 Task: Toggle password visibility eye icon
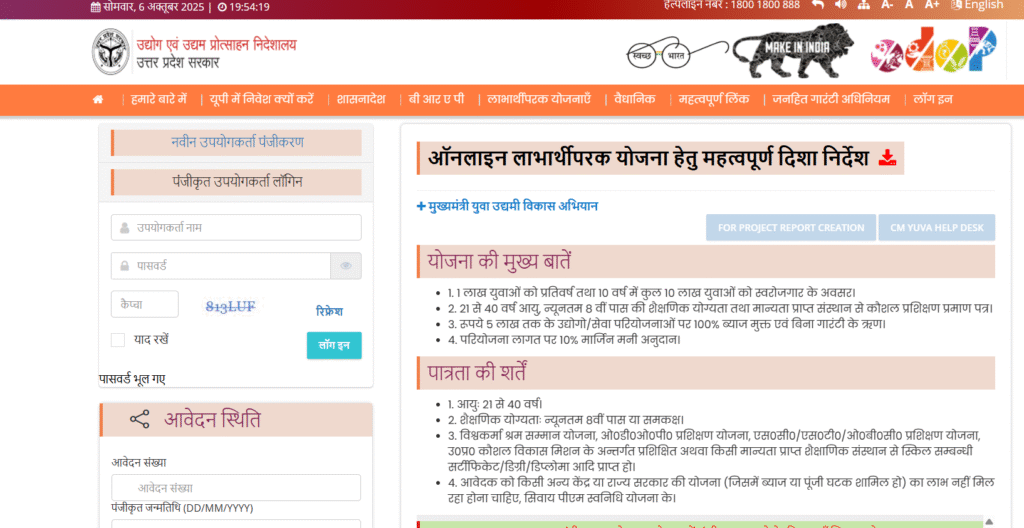click(x=346, y=266)
